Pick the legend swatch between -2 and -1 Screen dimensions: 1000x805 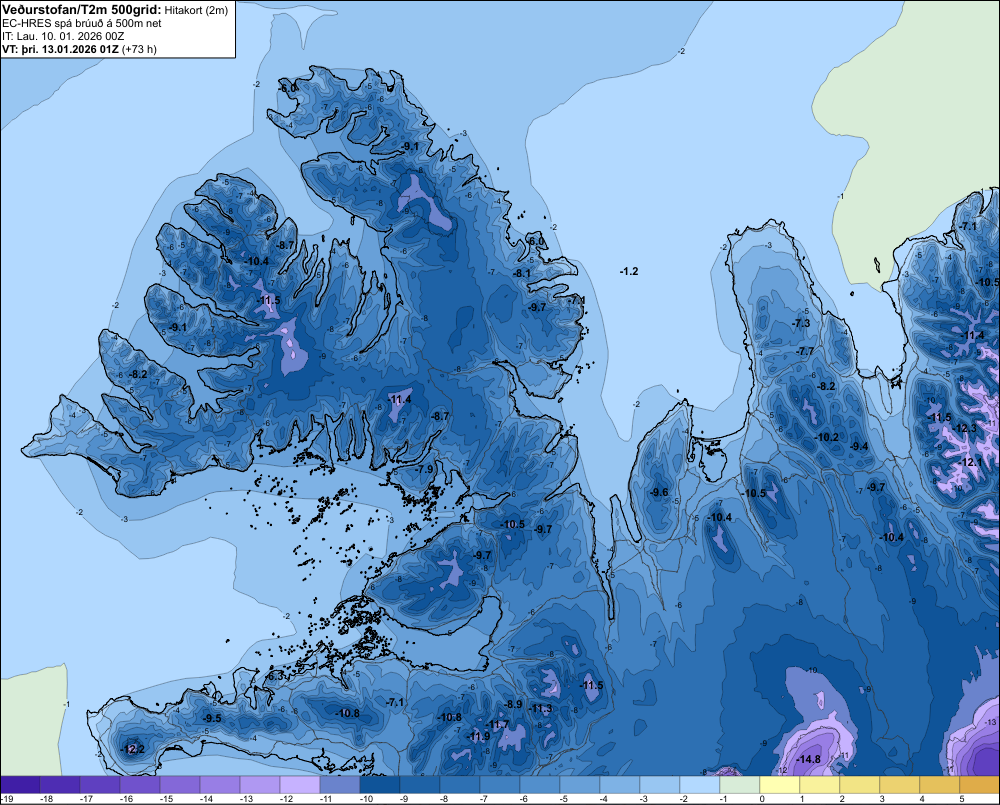[700, 785]
